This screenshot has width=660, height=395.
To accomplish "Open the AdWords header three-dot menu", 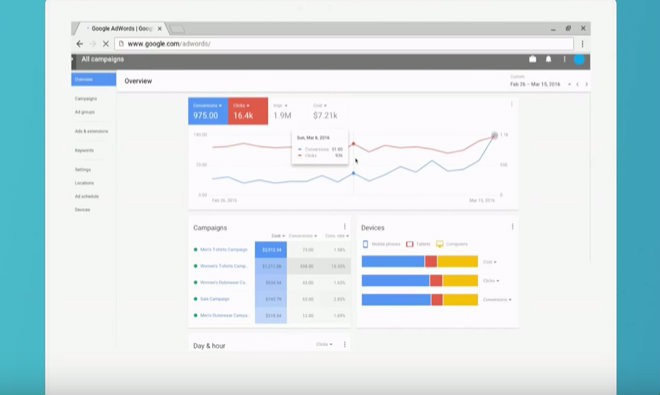I will pos(564,59).
